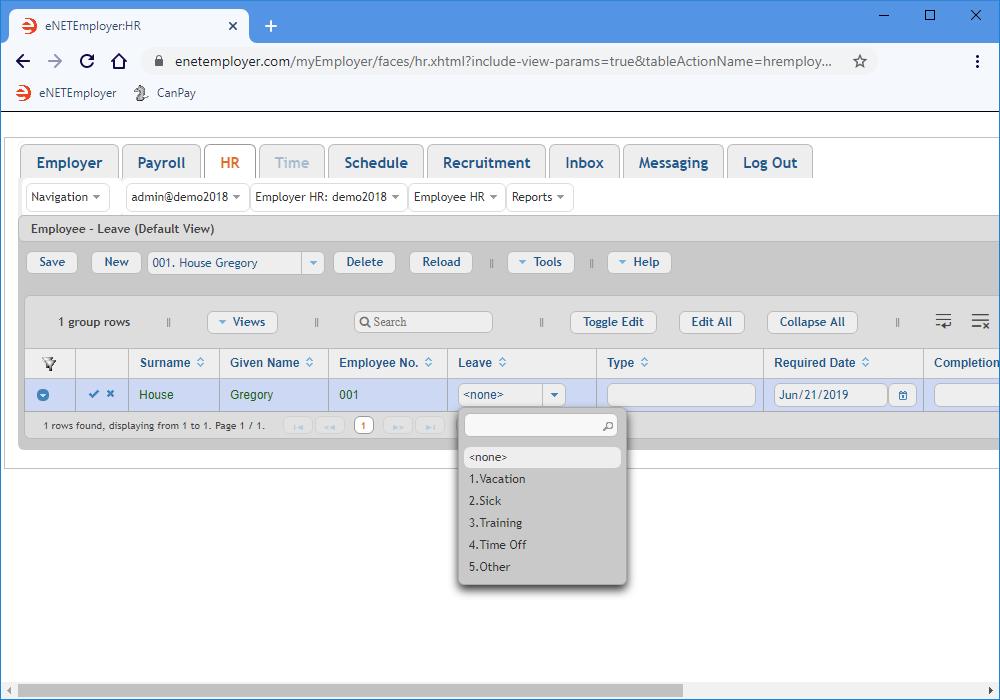Viewport: 1000px width, 700px height.
Task: Click the X icon to cancel row edit
Action: point(111,394)
